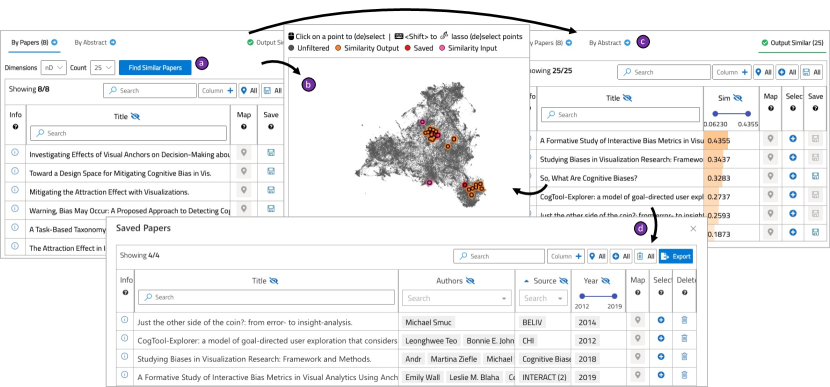Click Year slider handle at 2012
Screen dimensions: 830x387
click(x=582, y=296)
